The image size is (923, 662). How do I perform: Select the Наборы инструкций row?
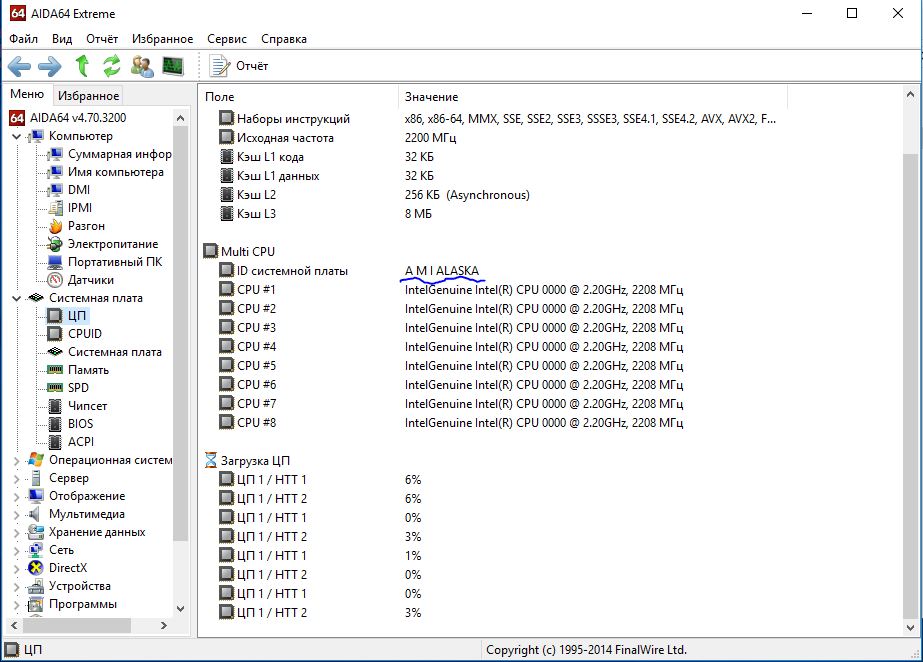click(497, 119)
